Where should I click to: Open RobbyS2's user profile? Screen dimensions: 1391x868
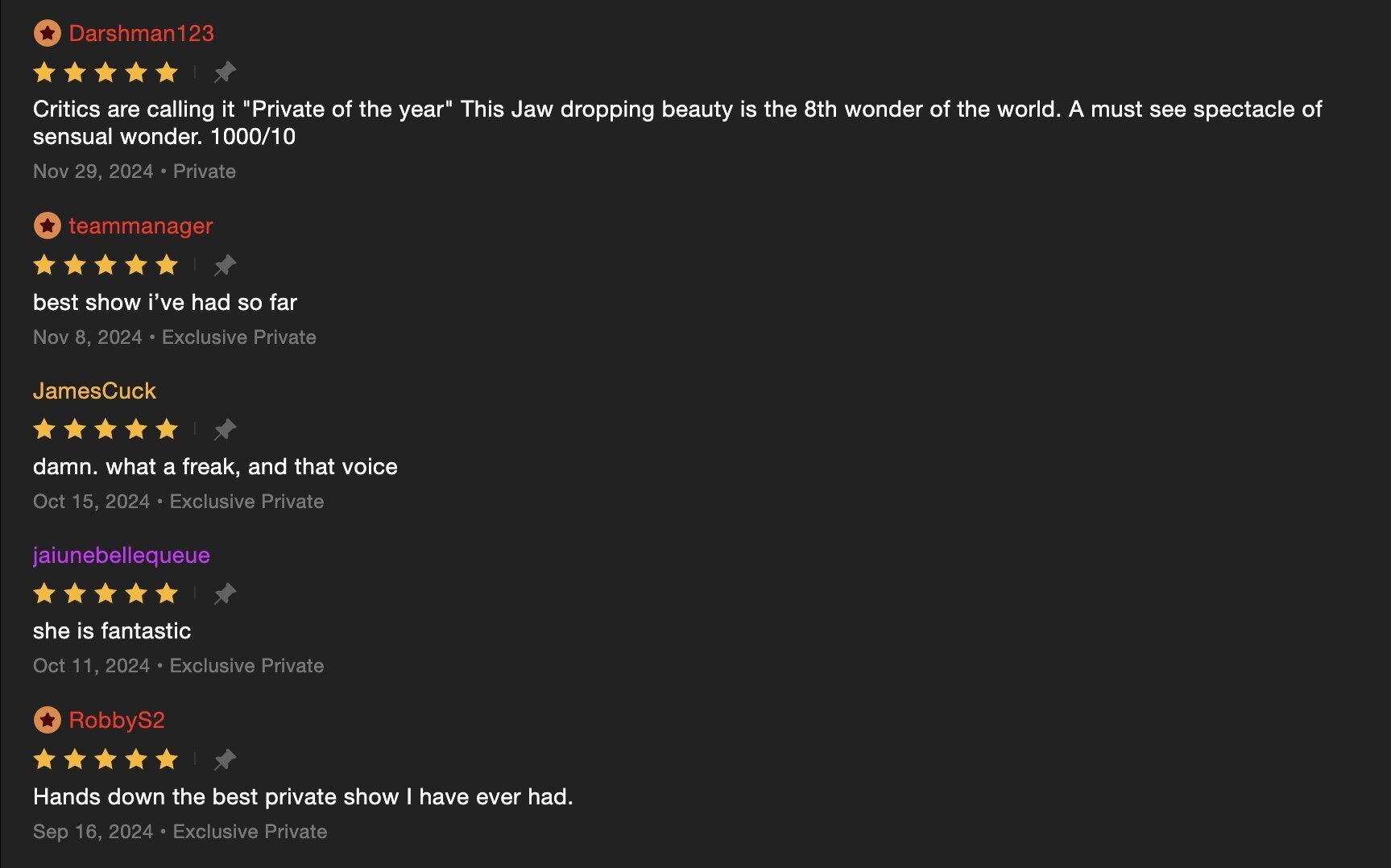click(x=116, y=720)
